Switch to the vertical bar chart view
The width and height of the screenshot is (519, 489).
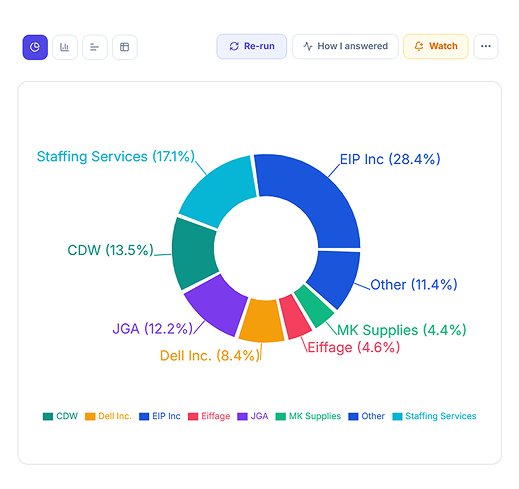pyautogui.click(x=65, y=47)
